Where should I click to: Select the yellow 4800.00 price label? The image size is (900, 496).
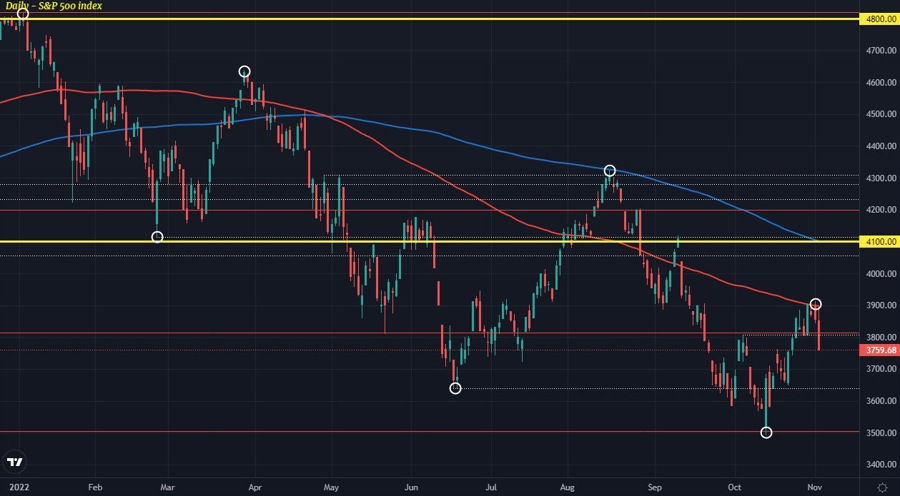coord(878,19)
